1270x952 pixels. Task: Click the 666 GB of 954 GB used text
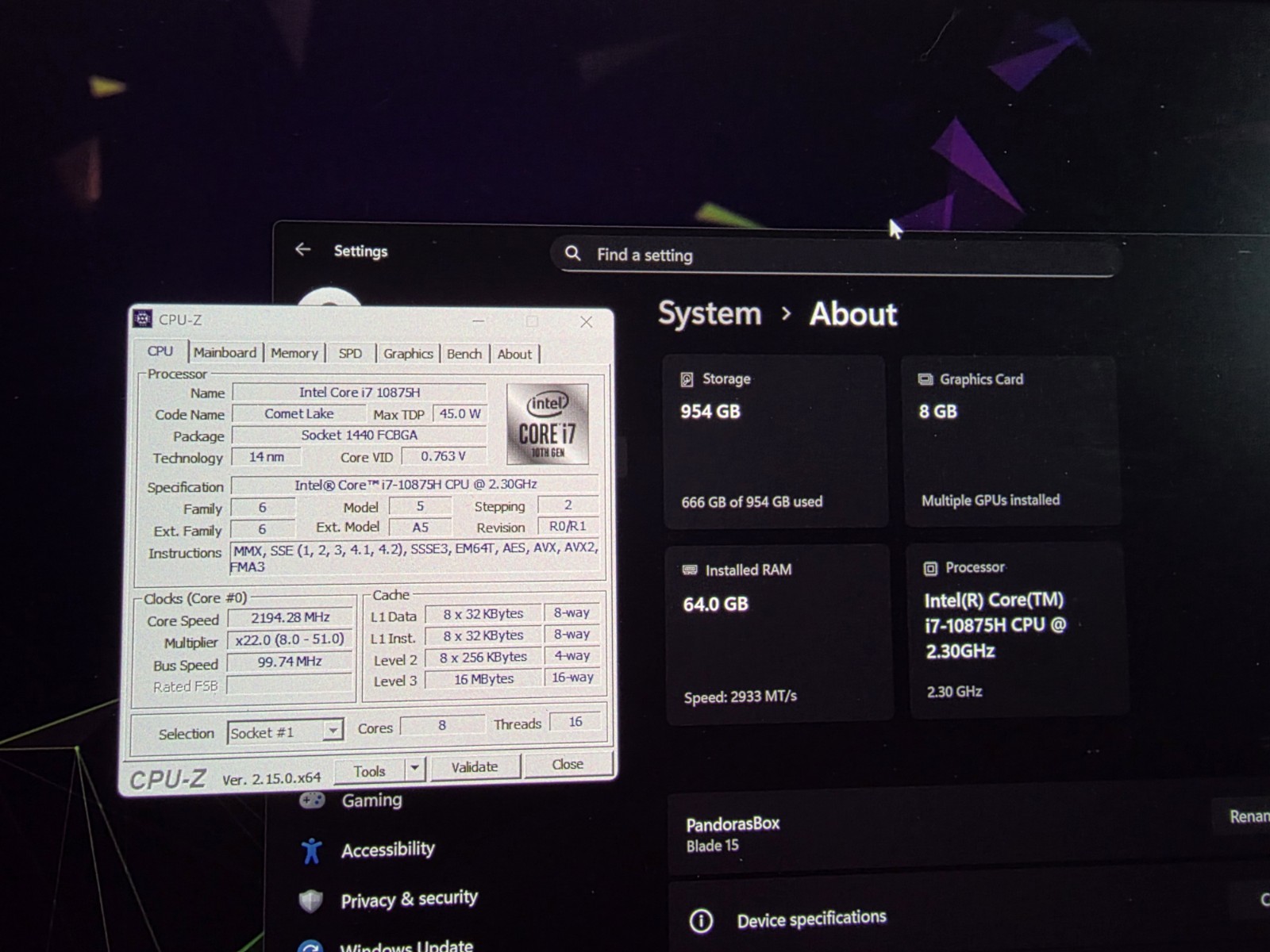(x=752, y=501)
